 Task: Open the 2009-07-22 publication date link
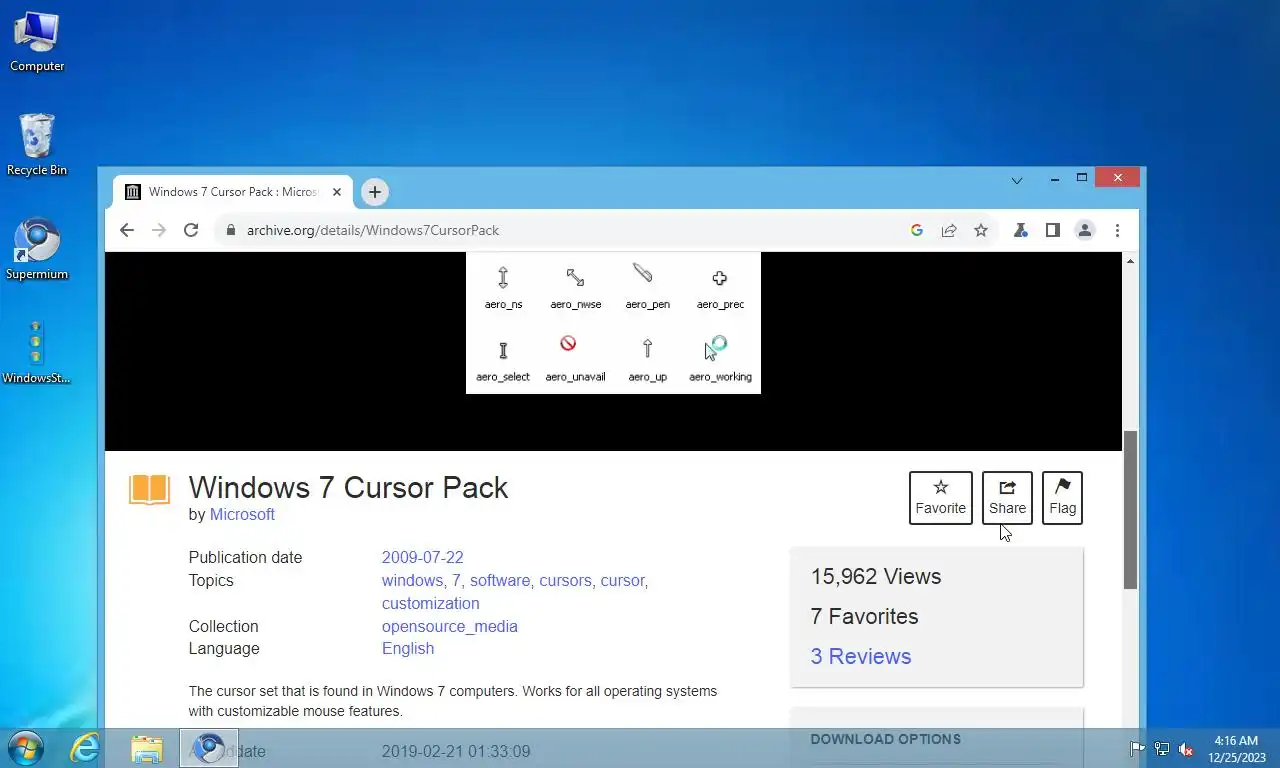coord(422,557)
